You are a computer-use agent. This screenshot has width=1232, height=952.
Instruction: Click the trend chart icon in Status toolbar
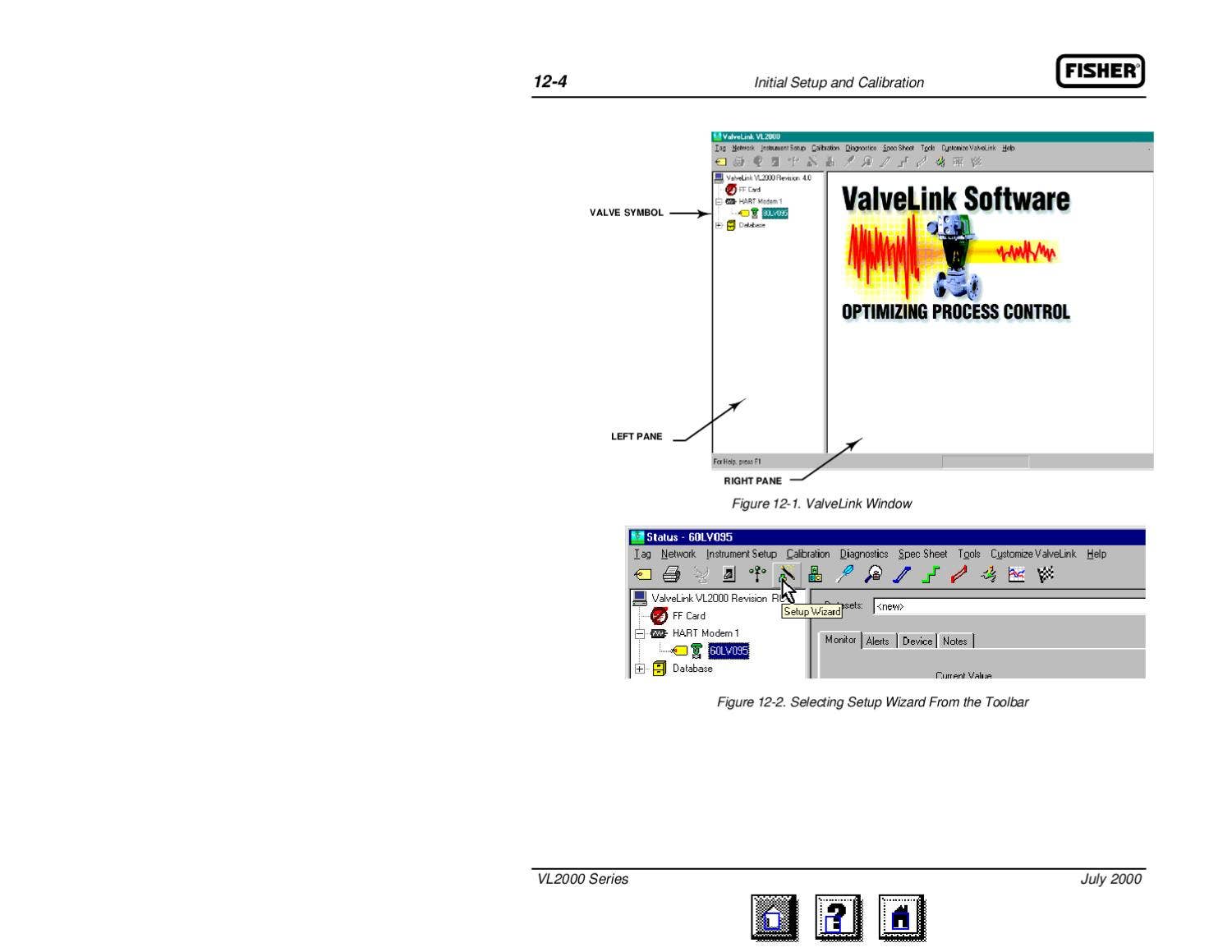click(1017, 575)
